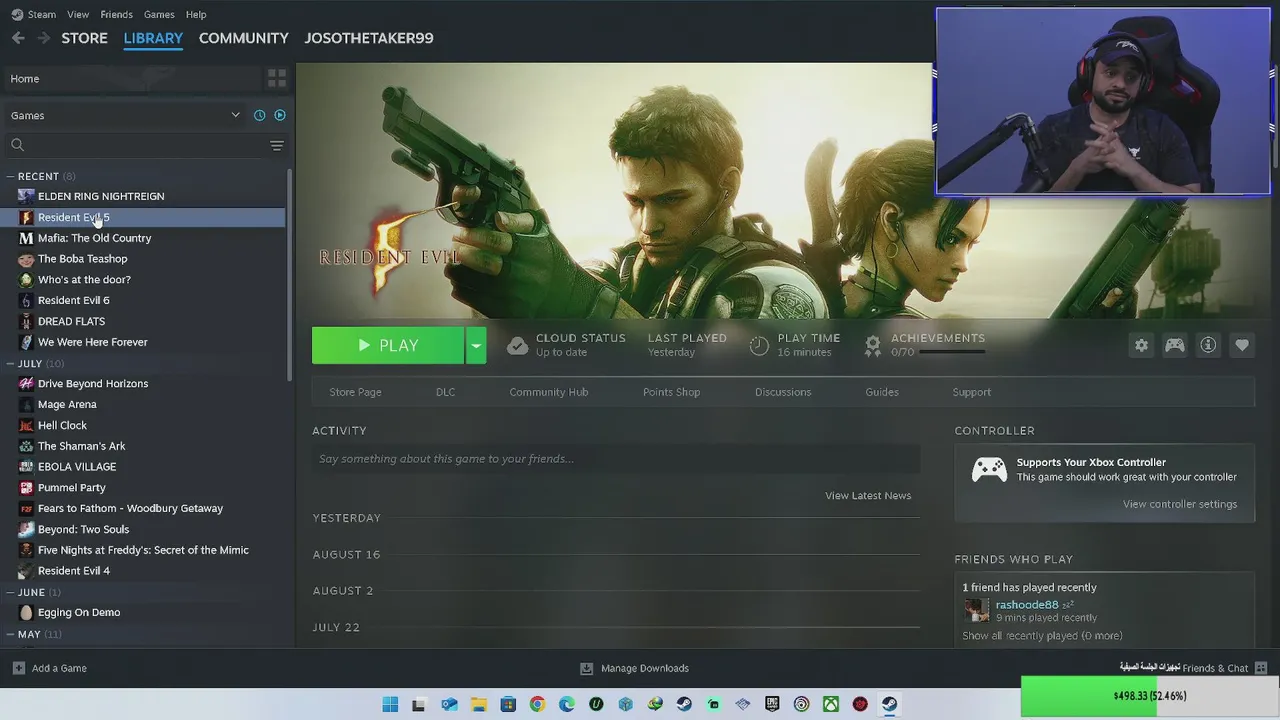
Task: Add game to favorites heart icon
Action: click(x=1242, y=345)
